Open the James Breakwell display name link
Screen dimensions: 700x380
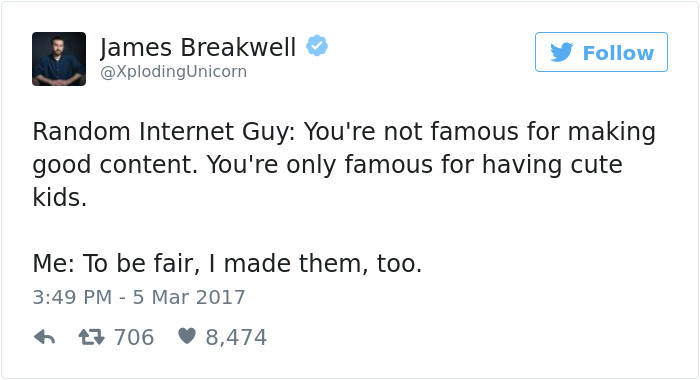[198, 47]
